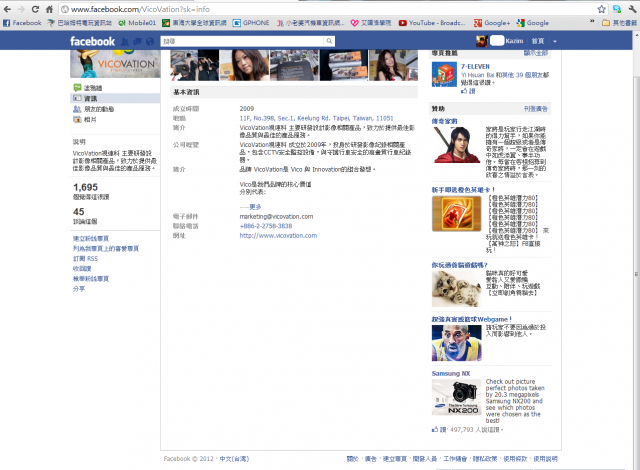This screenshot has height=470, width=640.
Task: Open the last photo strip thumbnail
Action: tap(393, 65)
